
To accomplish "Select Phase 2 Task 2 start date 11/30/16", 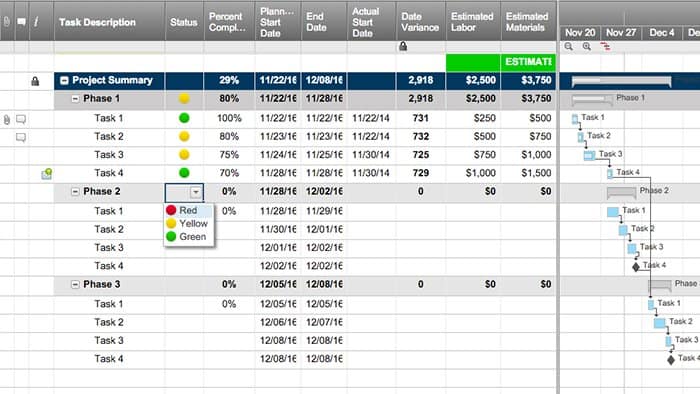I will coord(278,229).
